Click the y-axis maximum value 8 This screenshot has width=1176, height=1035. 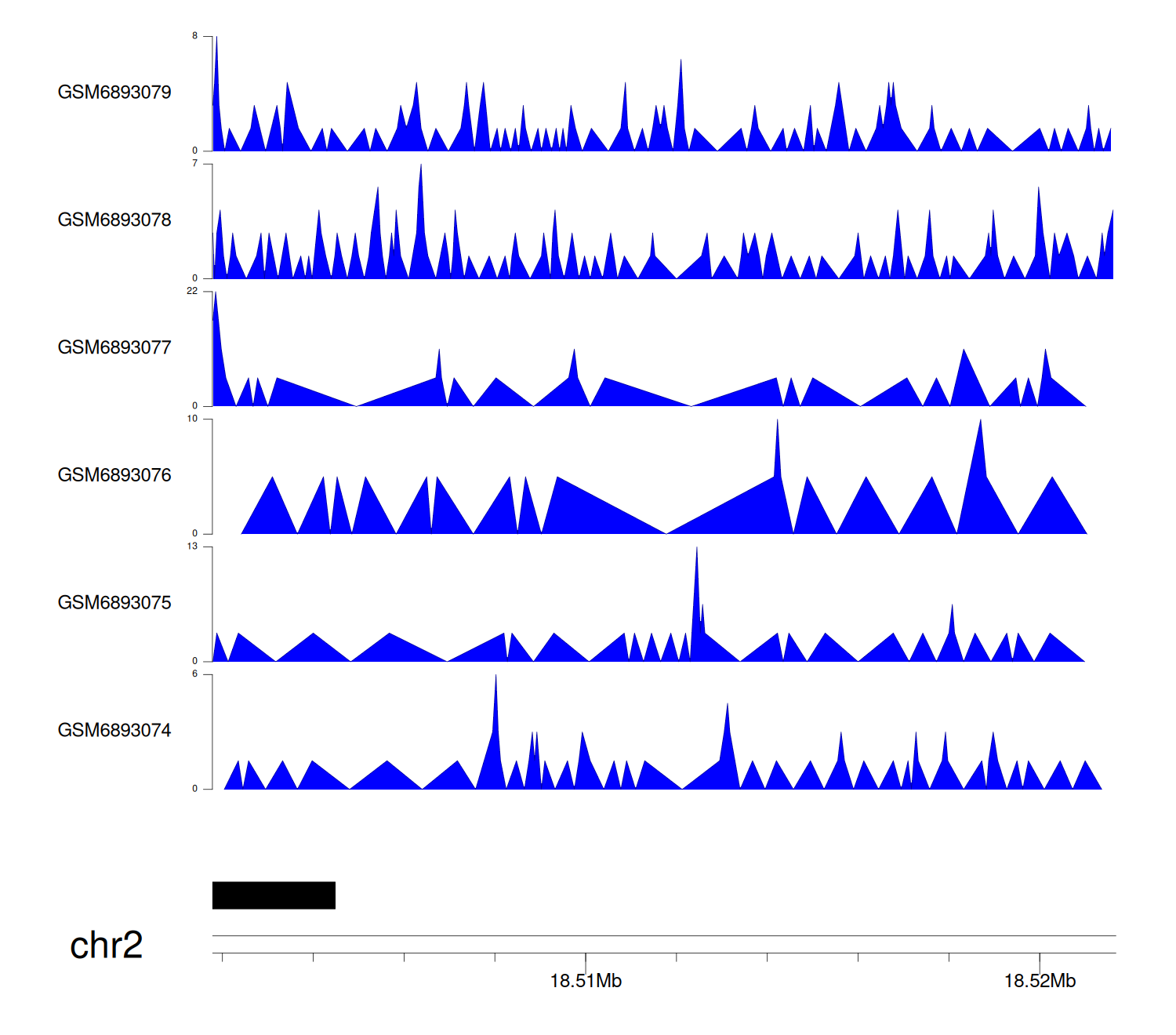(195, 36)
